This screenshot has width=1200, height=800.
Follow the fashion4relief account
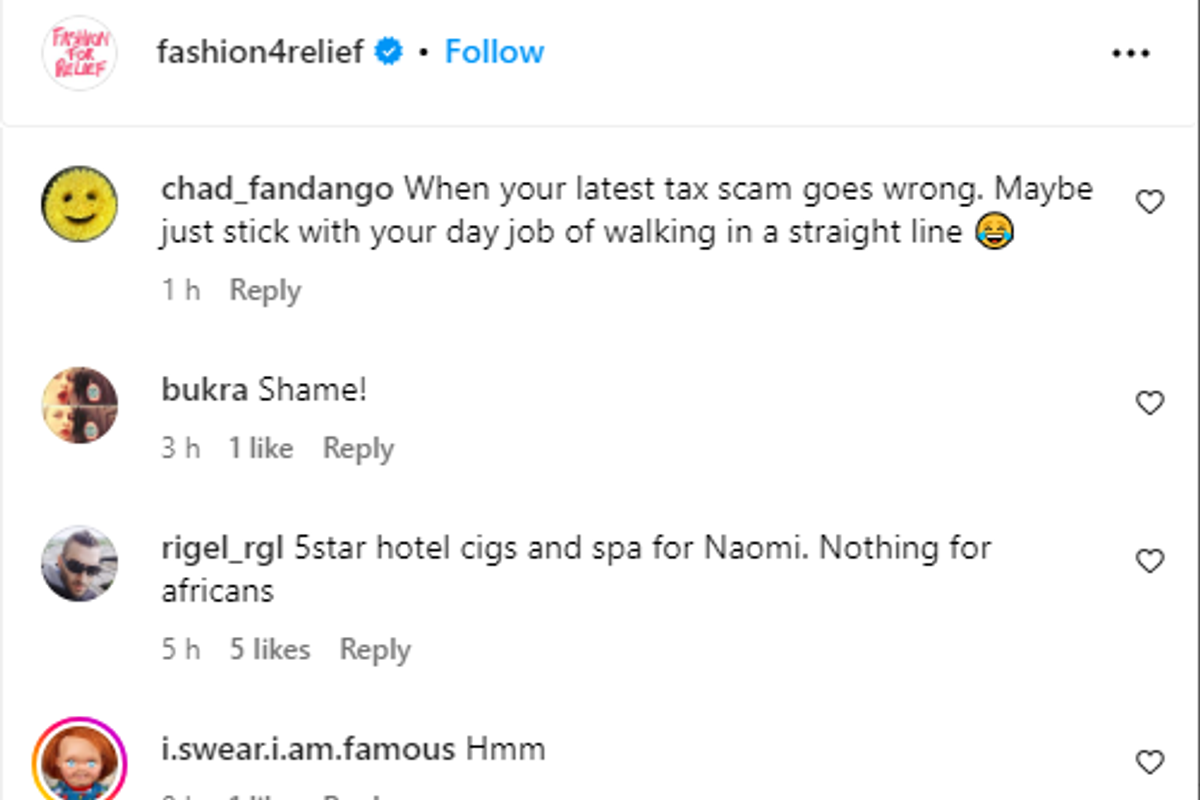[x=494, y=52]
